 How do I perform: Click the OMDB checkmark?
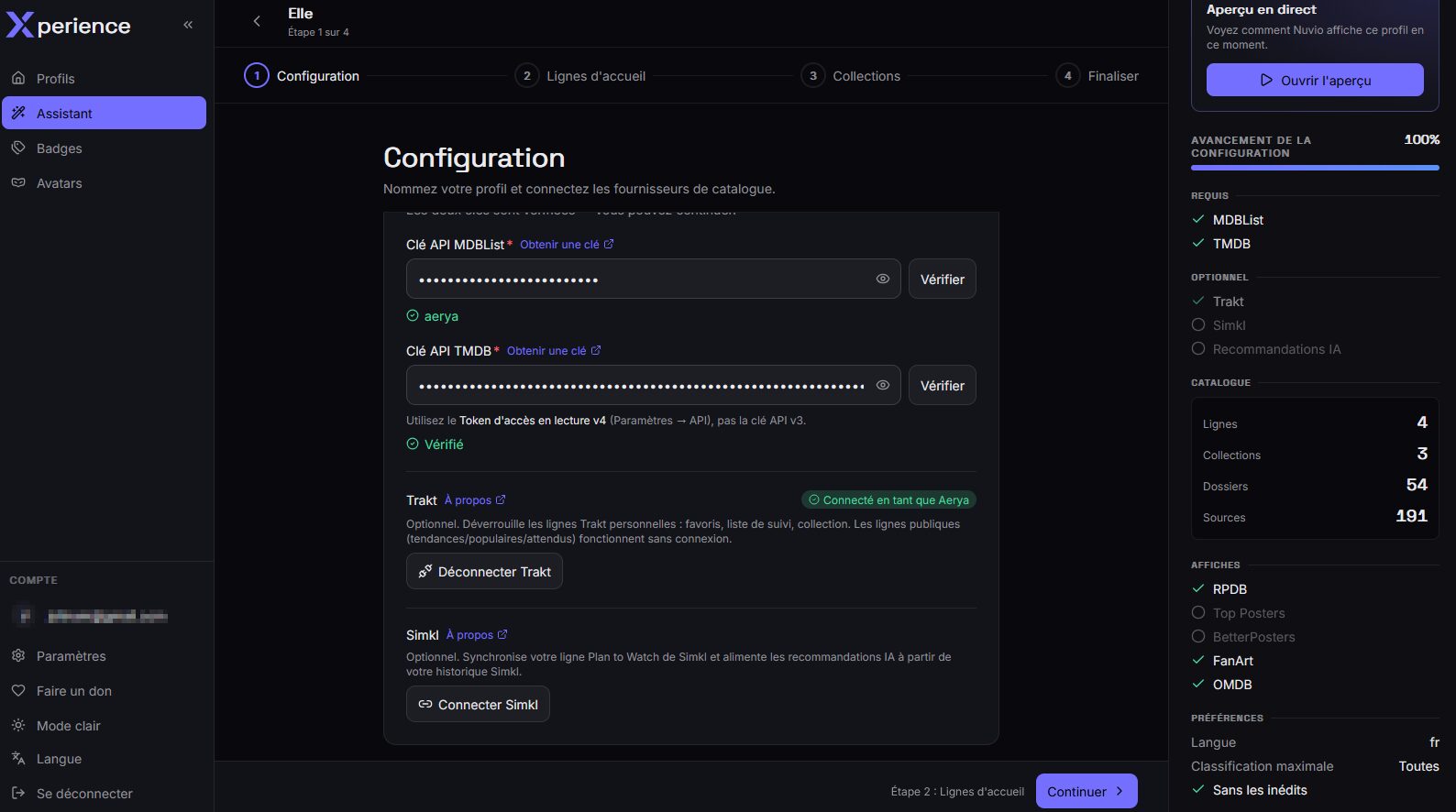point(1198,684)
